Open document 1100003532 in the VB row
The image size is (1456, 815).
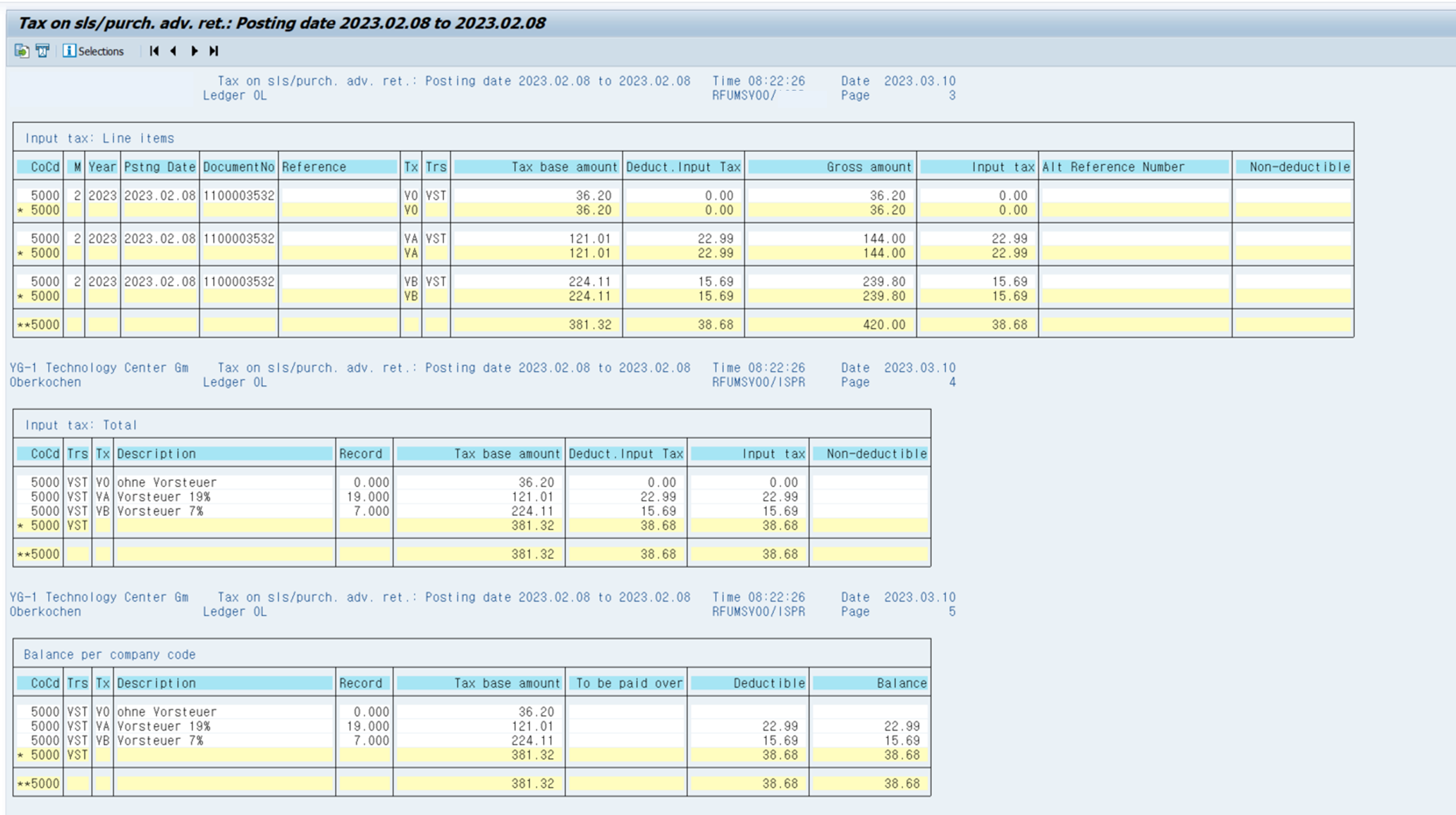pos(239,282)
